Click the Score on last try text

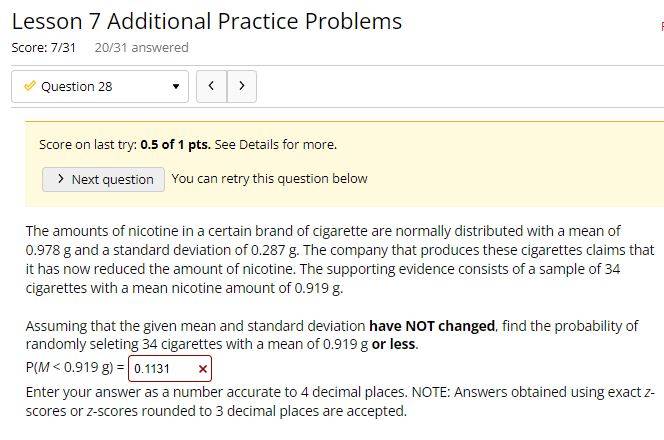pyautogui.click(x=88, y=145)
